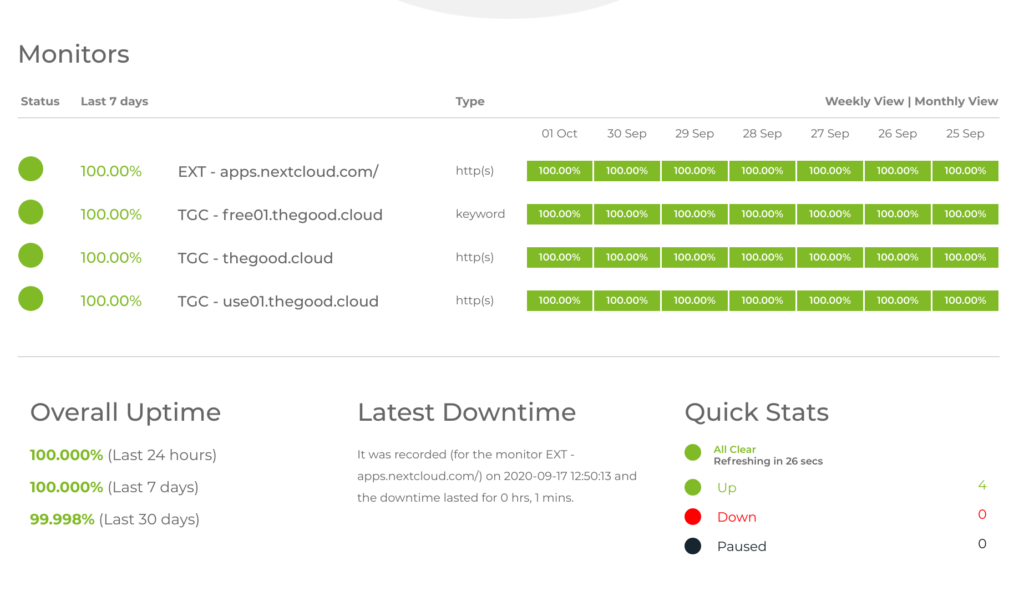Click 27 Sep uptime bar for free01.thegood.cloud
This screenshot has height=602, width=1024.
click(x=830, y=214)
